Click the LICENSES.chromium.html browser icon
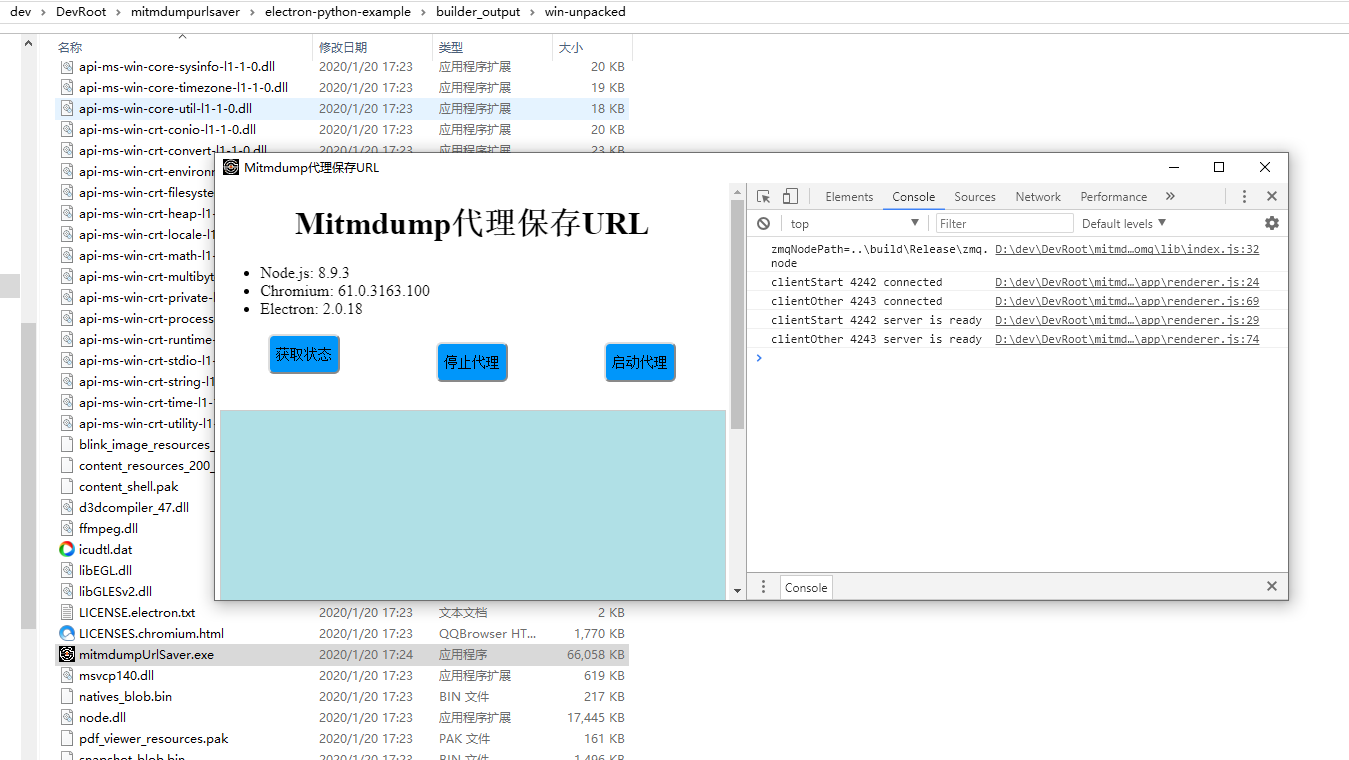The width and height of the screenshot is (1349, 760). (67, 633)
